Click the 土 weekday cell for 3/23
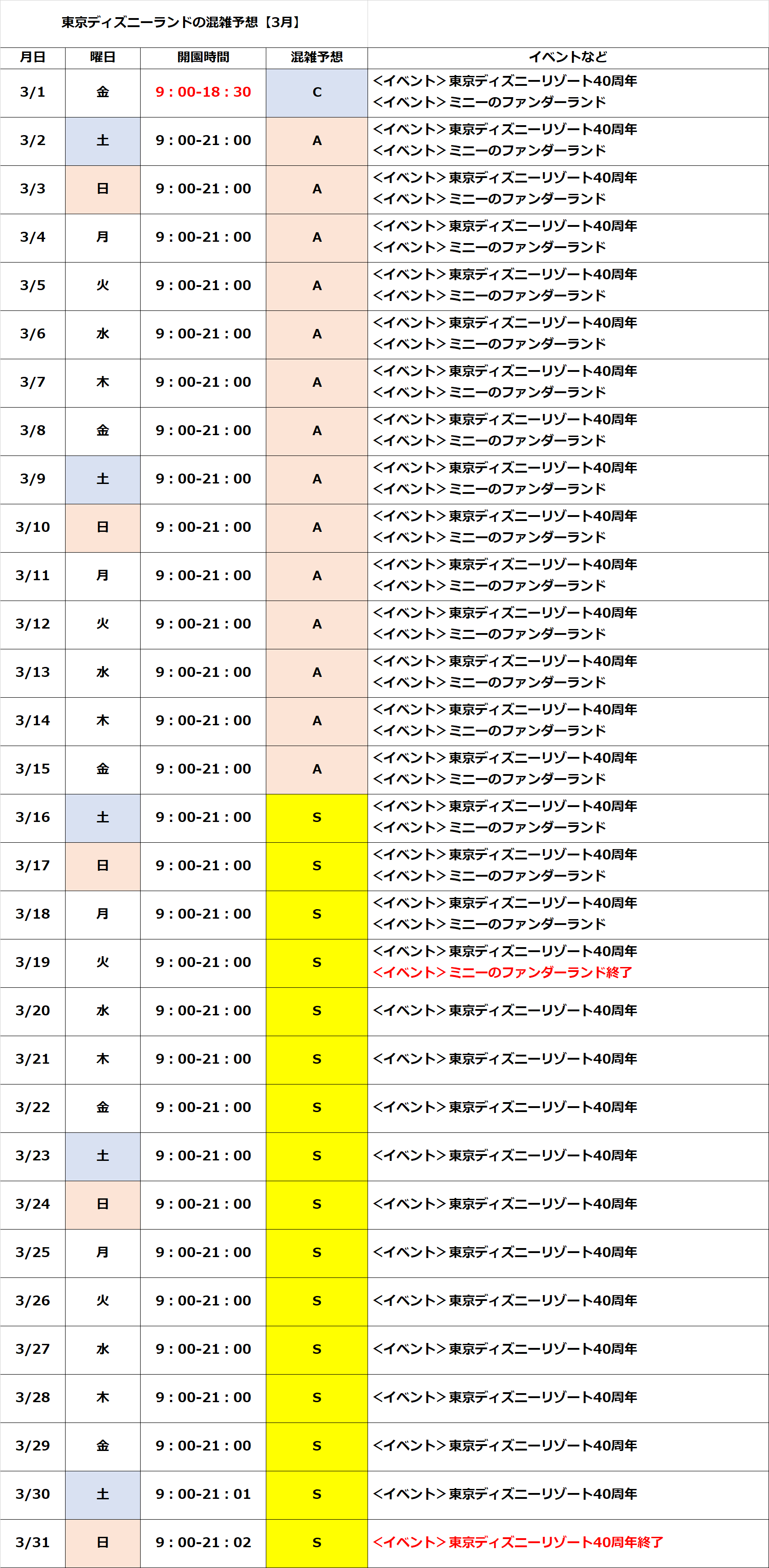 (x=103, y=1156)
